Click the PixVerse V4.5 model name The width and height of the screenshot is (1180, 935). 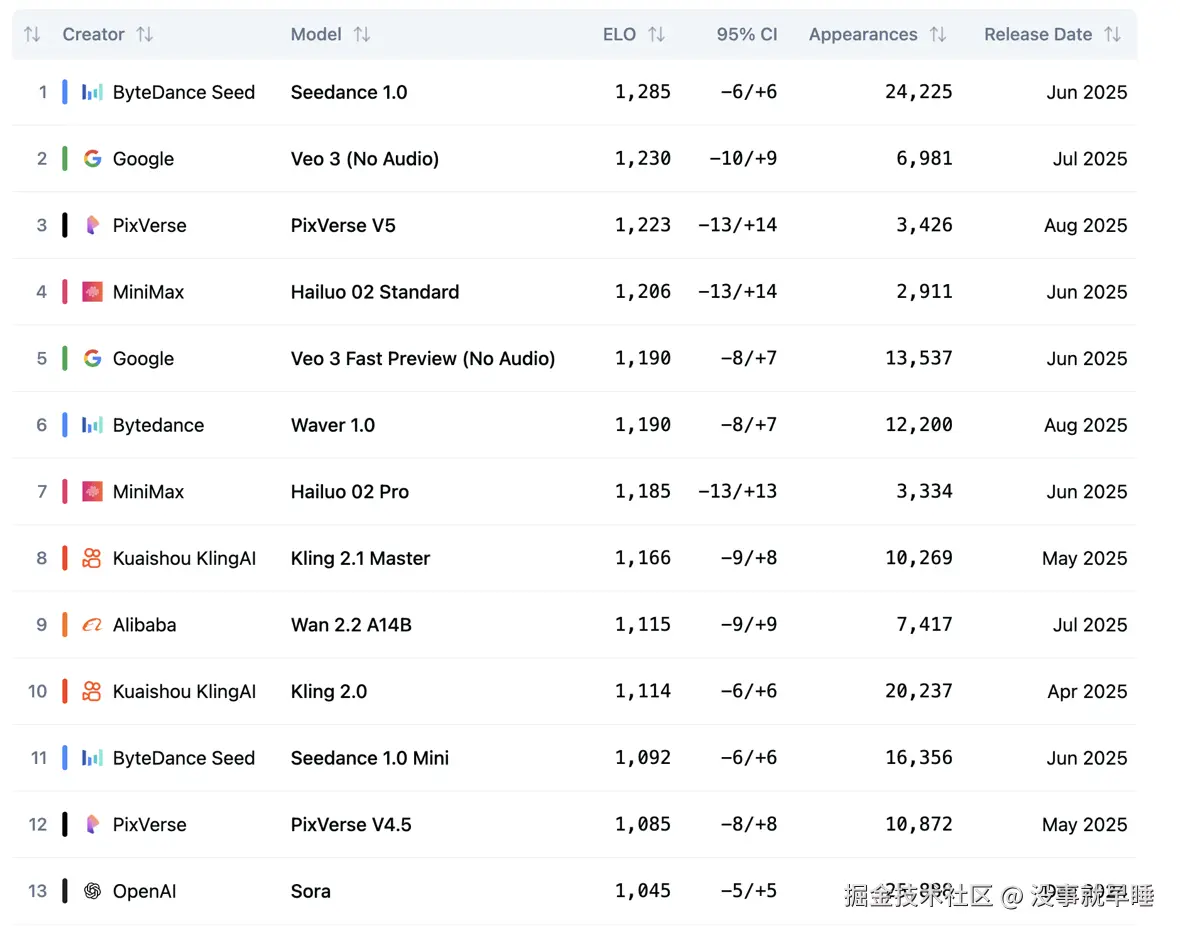(x=350, y=825)
